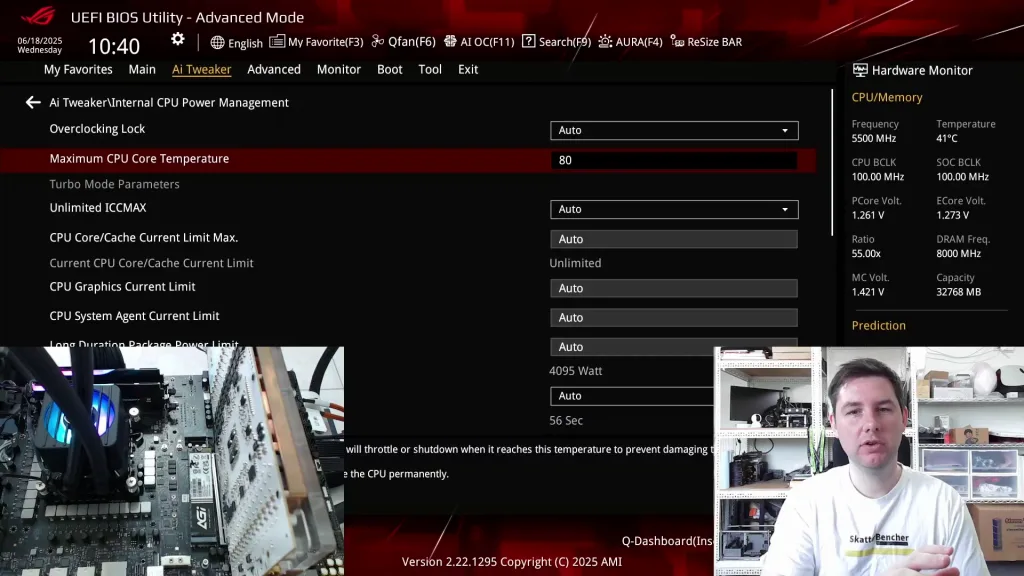Select the CPU Graphics Current Limit field
Image resolution: width=1024 pixels, height=576 pixels.
674,289
